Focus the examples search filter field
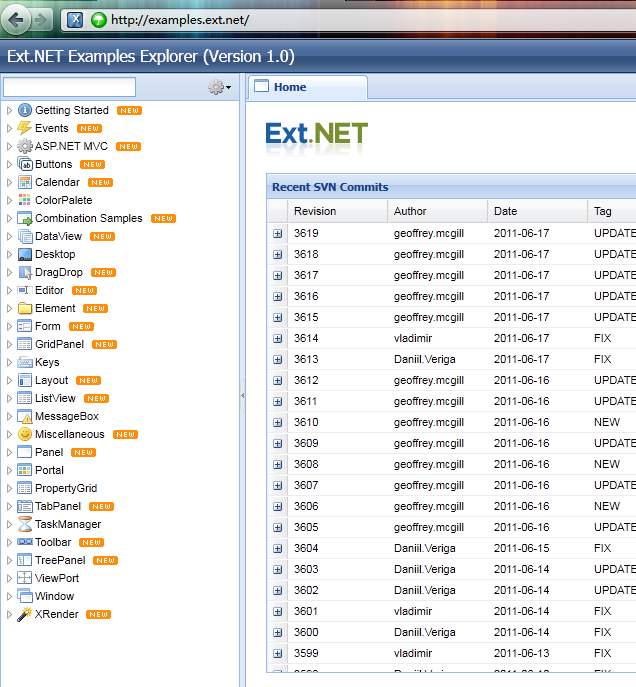636x687 pixels. click(x=69, y=87)
